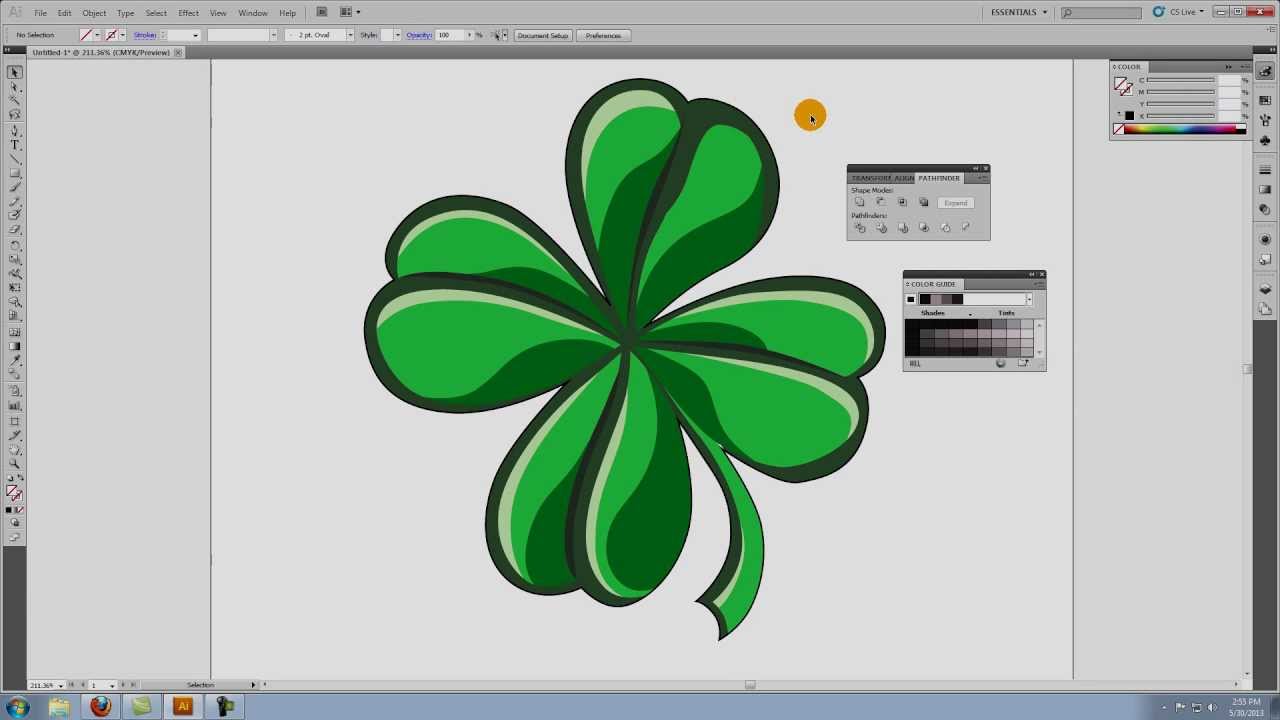Open the 2 pt. Oval brush dropdown
The height and width of the screenshot is (720, 1280).
point(349,35)
